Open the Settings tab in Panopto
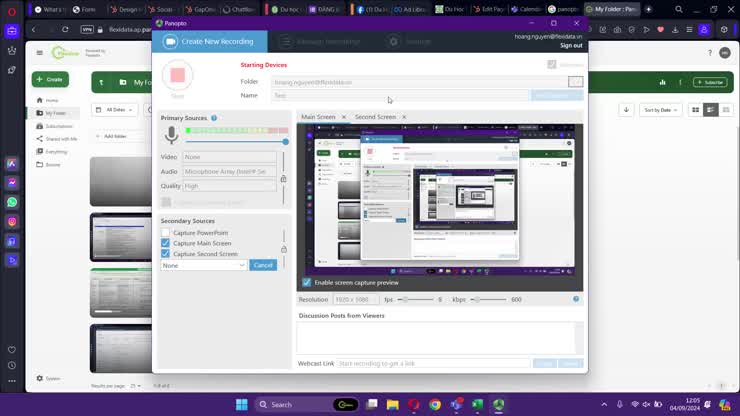Viewport: 740px width, 416px height. 410,42
